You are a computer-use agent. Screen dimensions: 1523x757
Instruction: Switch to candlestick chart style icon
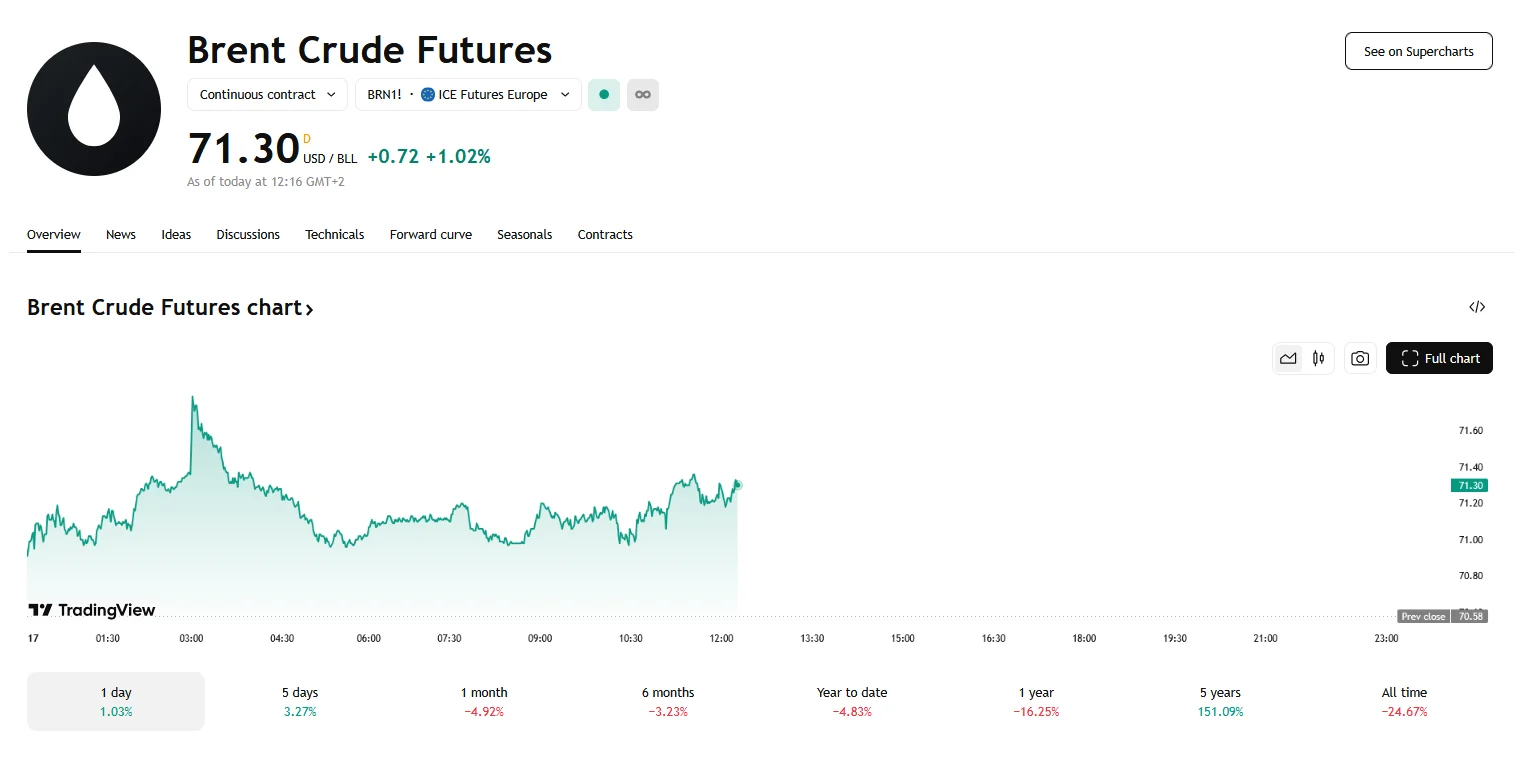coord(1319,358)
